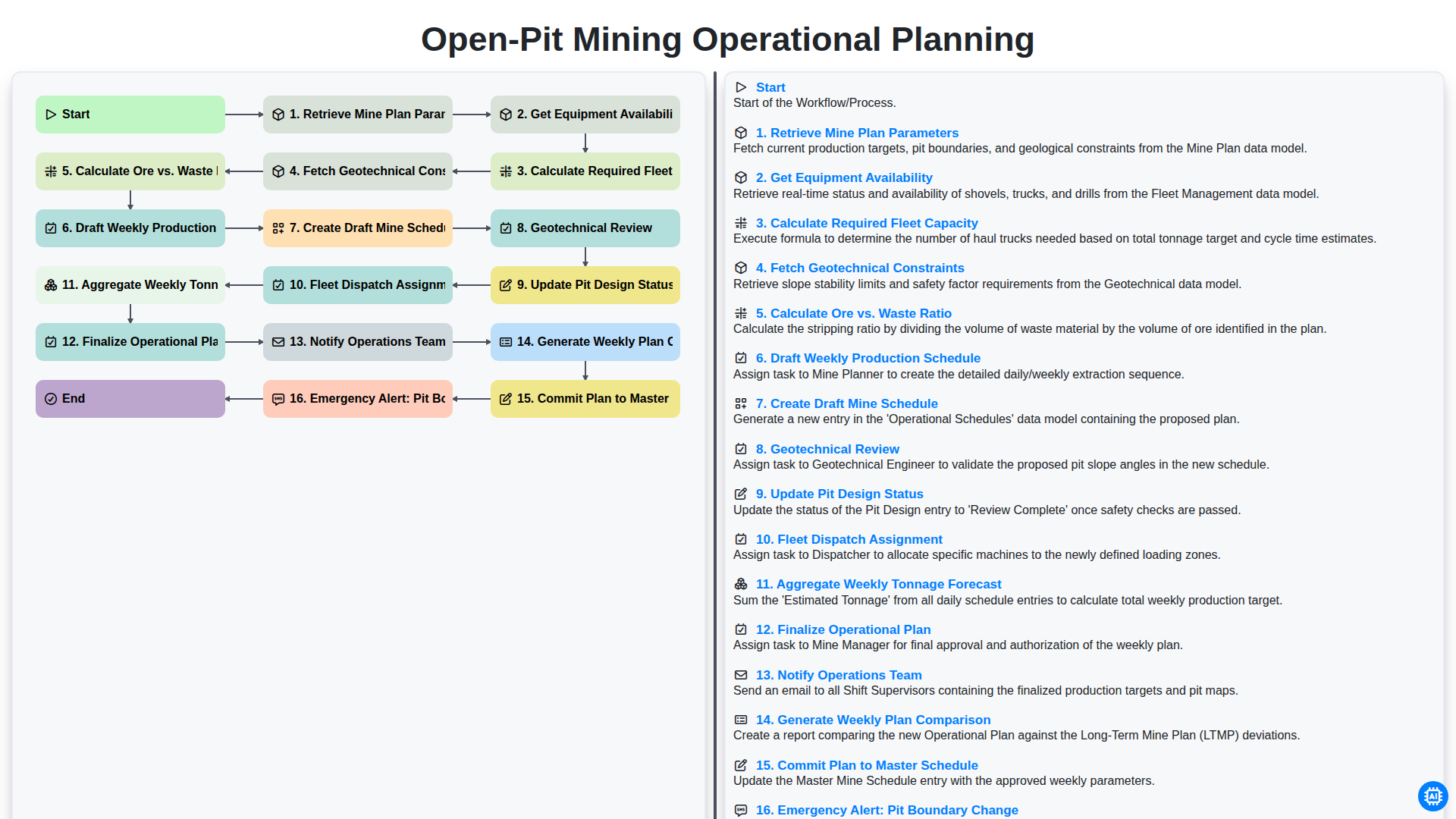Screen dimensions: 1456x819
Task: Click the text starting 'Calculate the stripping ratio'
Action: [1030, 328]
